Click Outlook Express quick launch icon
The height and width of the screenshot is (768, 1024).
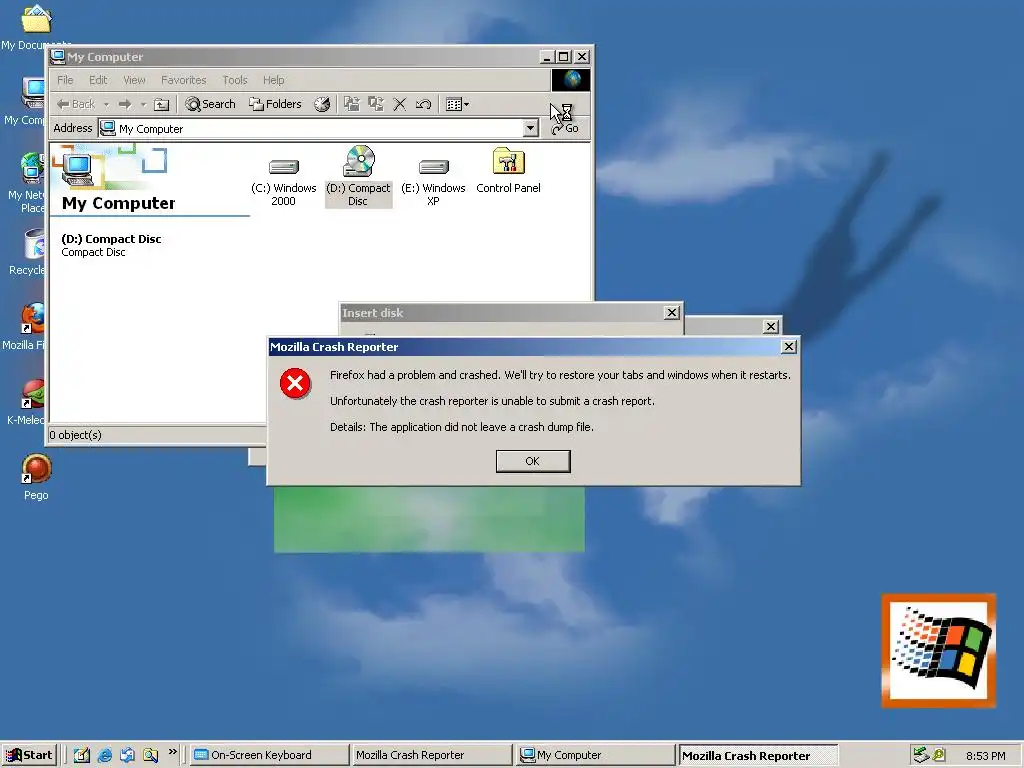point(127,755)
